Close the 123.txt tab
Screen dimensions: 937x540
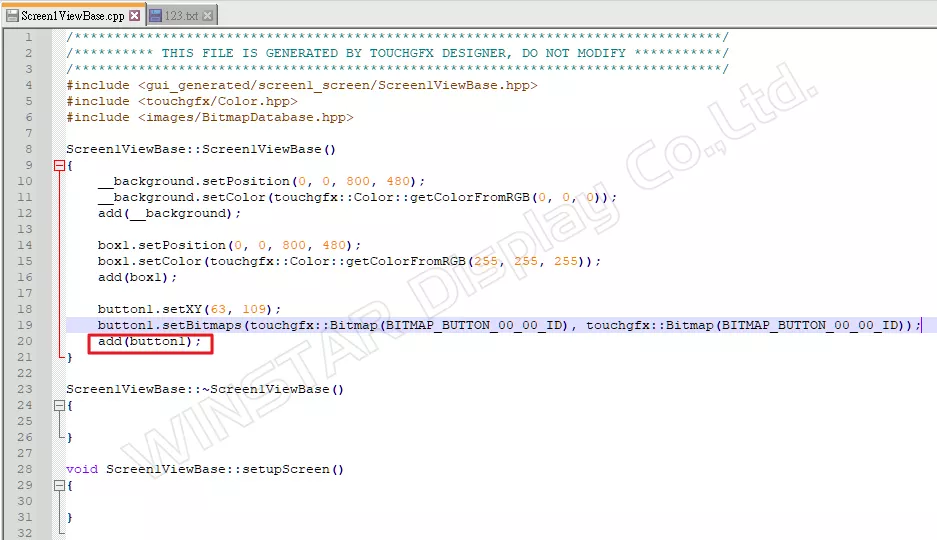tap(207, 16)
